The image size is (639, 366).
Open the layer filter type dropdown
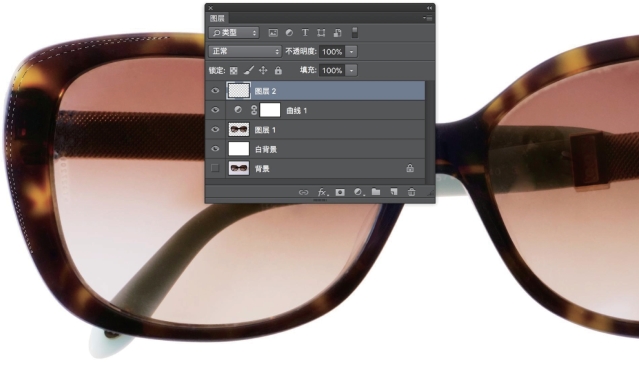coord(234,33)
